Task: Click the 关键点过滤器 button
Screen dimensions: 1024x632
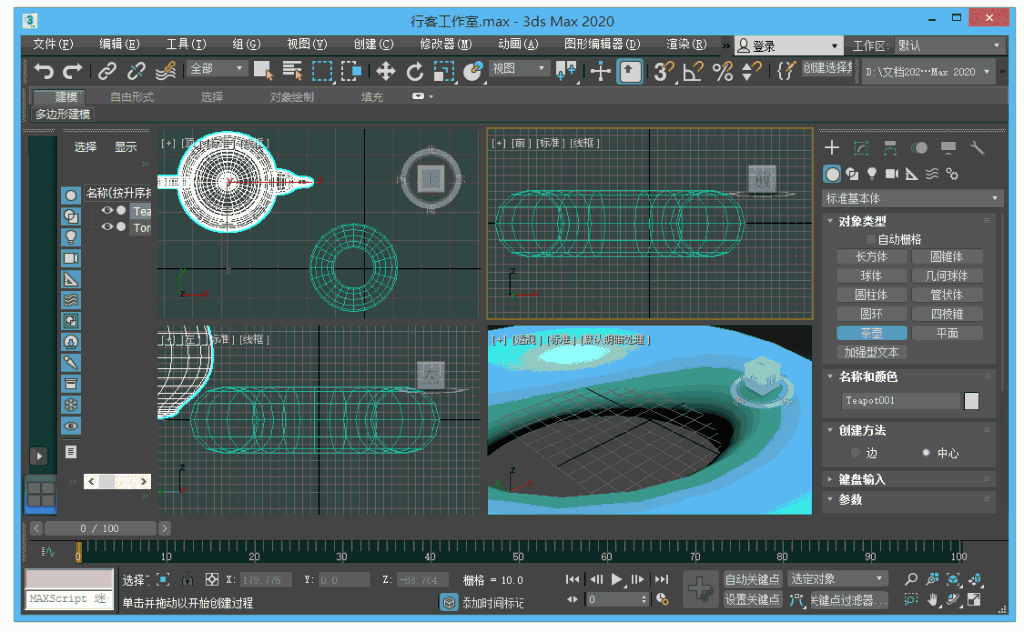Action: tap(848, 599)
